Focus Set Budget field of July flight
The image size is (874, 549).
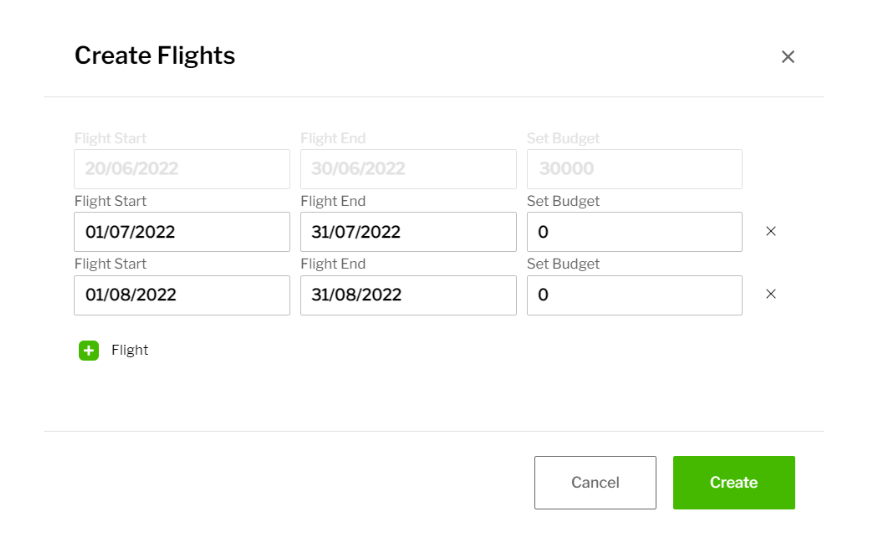634,232
